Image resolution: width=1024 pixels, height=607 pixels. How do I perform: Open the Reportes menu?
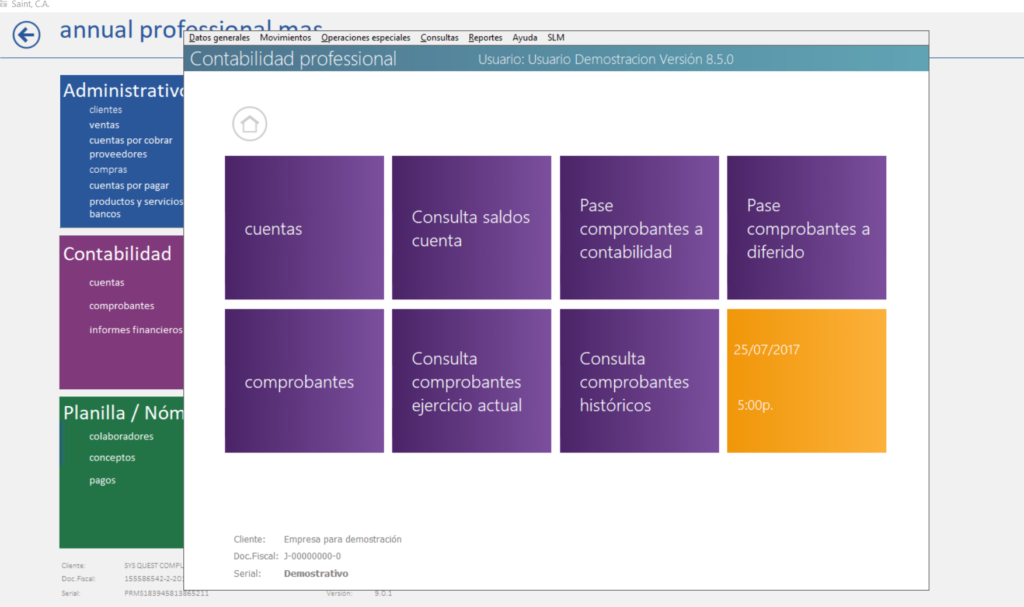[x=485, y=38]
